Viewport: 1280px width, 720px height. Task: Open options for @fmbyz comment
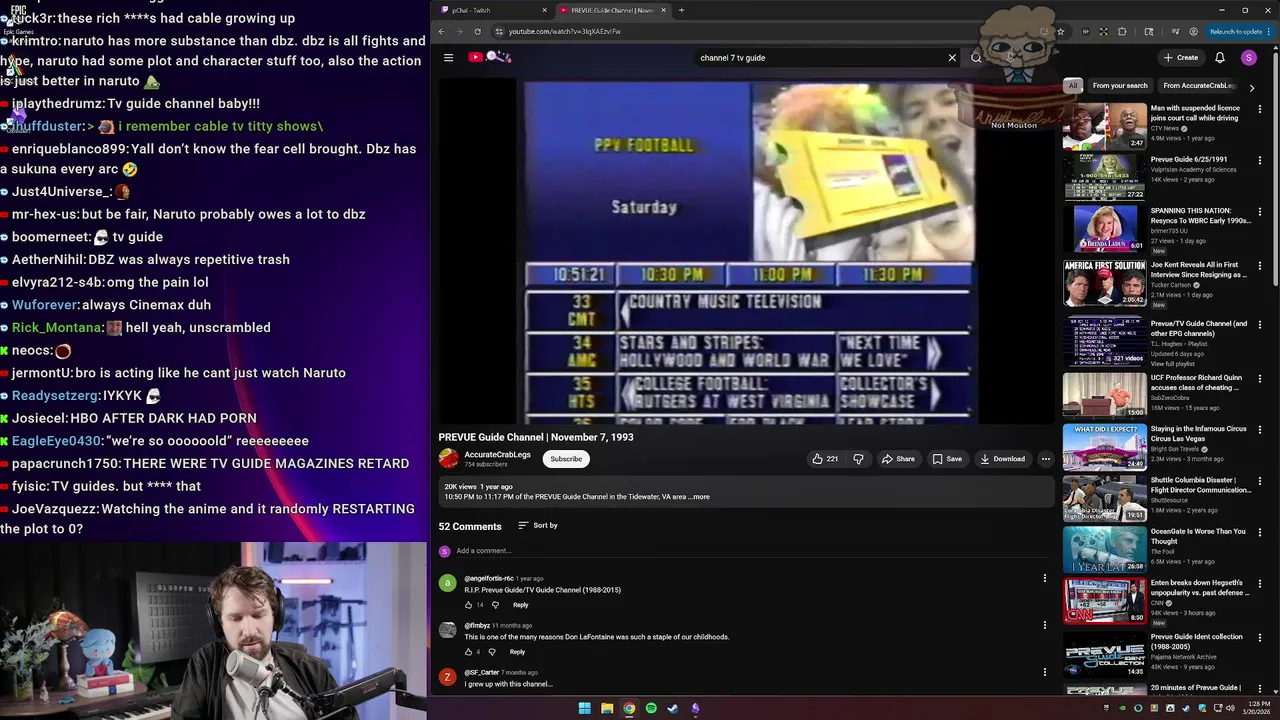[1045, 625]
